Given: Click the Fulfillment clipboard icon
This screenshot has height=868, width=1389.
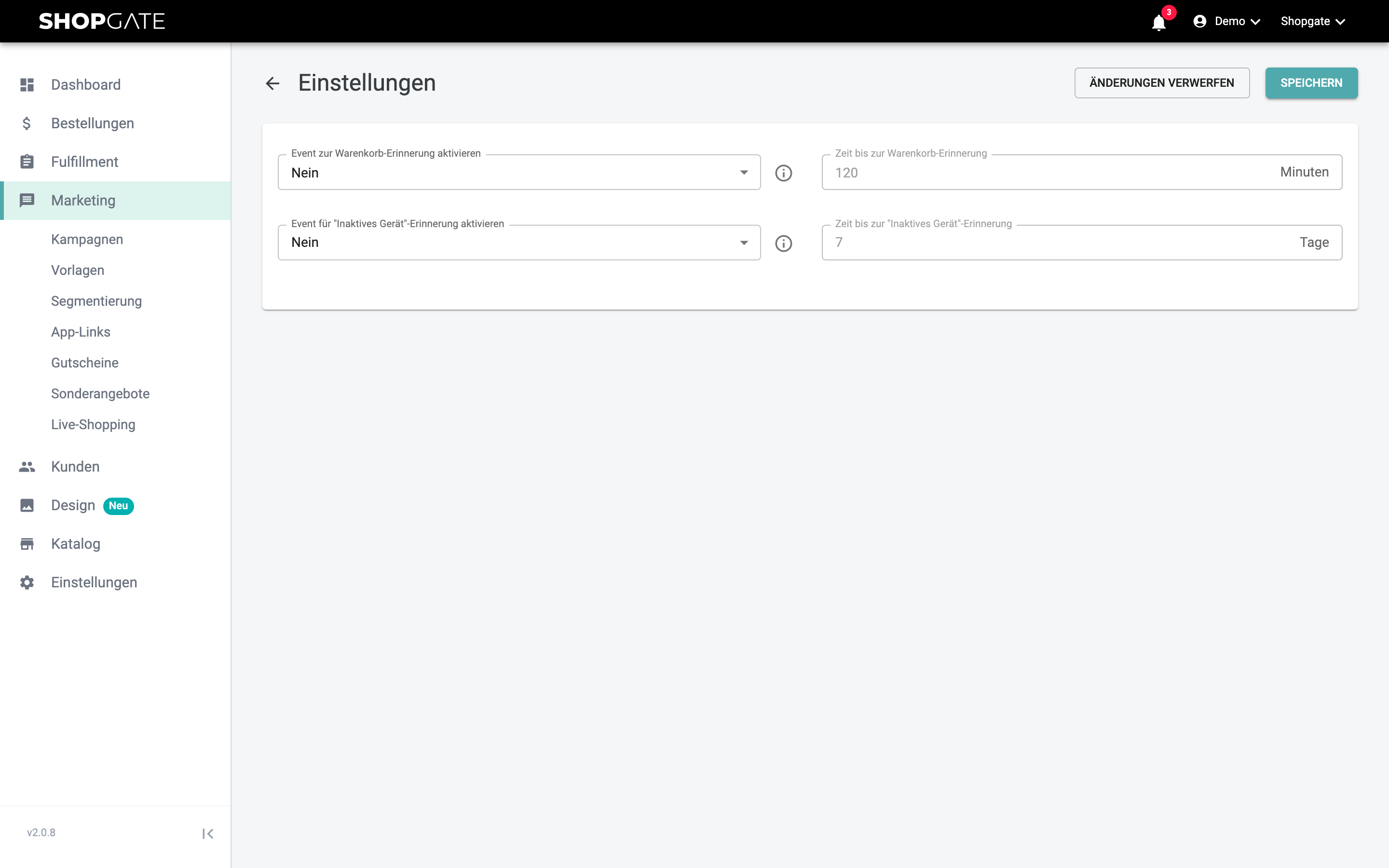Looking at the screenshot, I should coord(27,162).
